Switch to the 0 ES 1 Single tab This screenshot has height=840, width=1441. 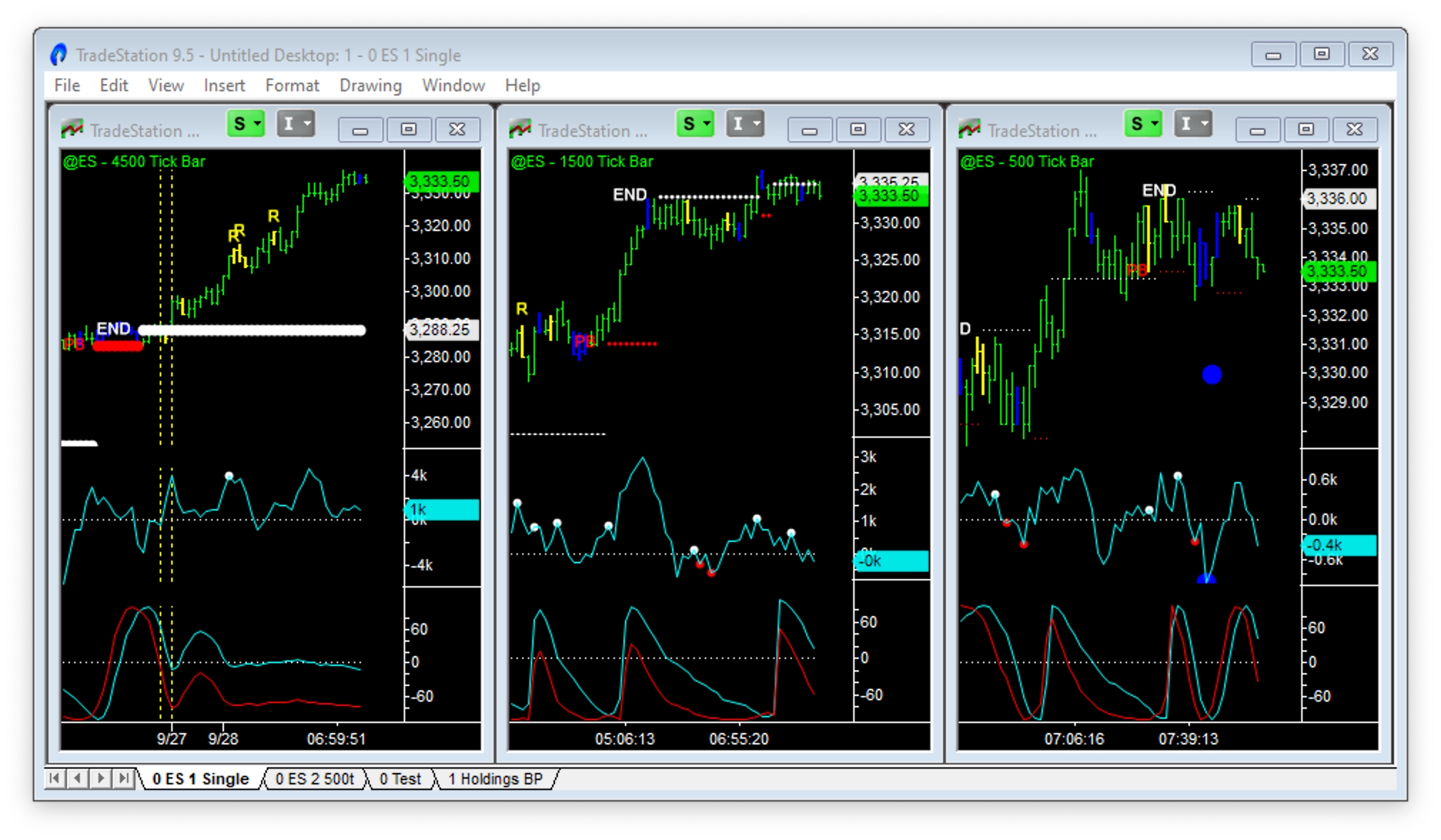click(x=200, y=779)
